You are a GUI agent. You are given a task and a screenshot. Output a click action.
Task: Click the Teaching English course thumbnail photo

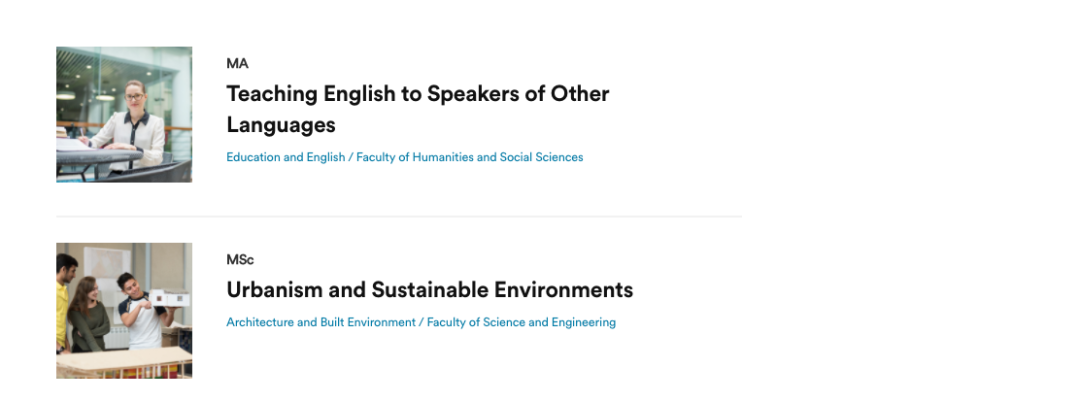click(124, 114)
